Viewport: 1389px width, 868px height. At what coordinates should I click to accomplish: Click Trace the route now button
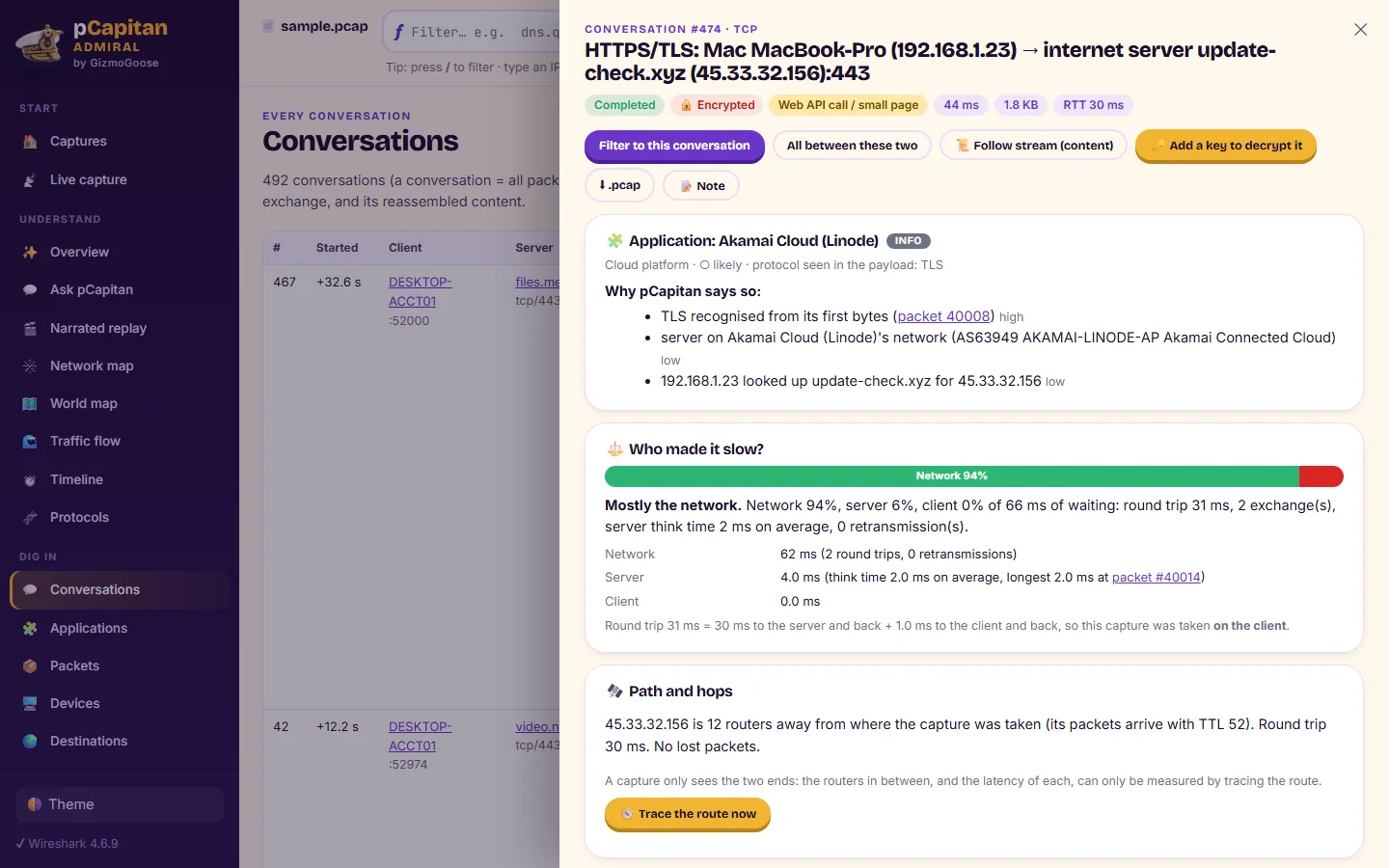688,814
